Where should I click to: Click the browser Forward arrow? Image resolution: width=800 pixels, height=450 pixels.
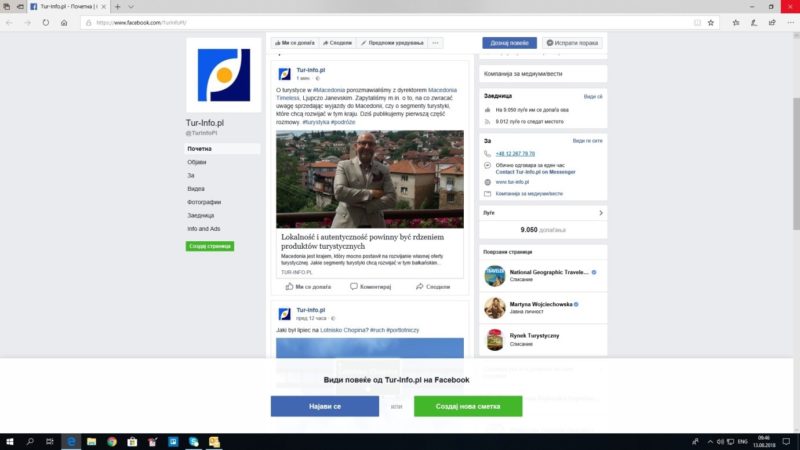click(28, 22)
